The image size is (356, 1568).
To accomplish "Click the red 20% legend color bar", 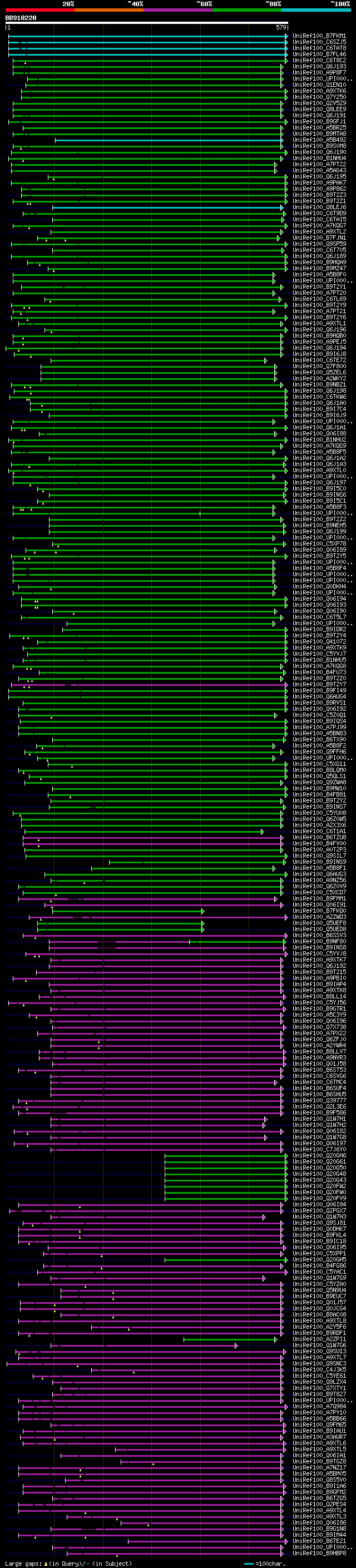I will pyautogui.click(x=40, y=10).
